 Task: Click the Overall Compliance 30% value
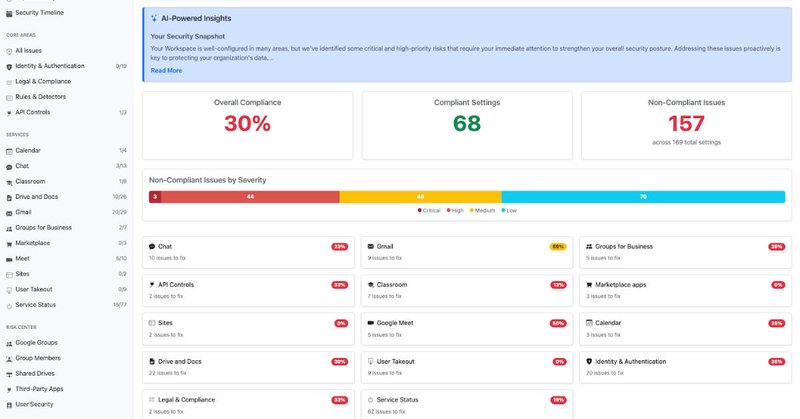pos(247,124)
